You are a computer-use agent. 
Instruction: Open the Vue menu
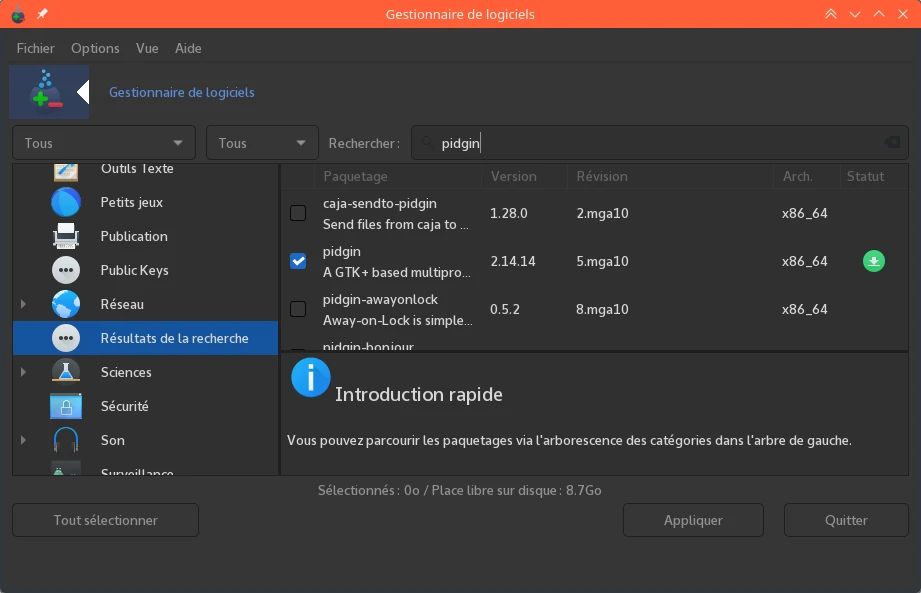pyautogui.click(x=147, y=48)
